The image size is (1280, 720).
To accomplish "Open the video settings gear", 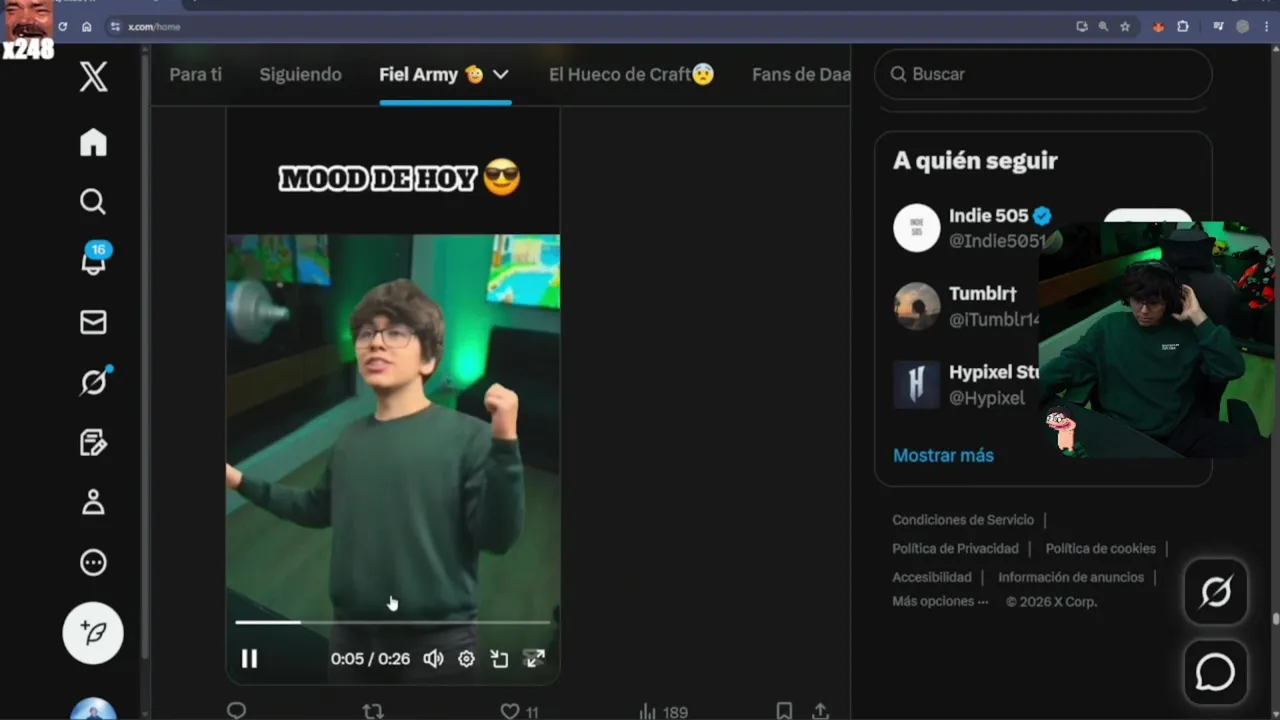I will (466, 658).
